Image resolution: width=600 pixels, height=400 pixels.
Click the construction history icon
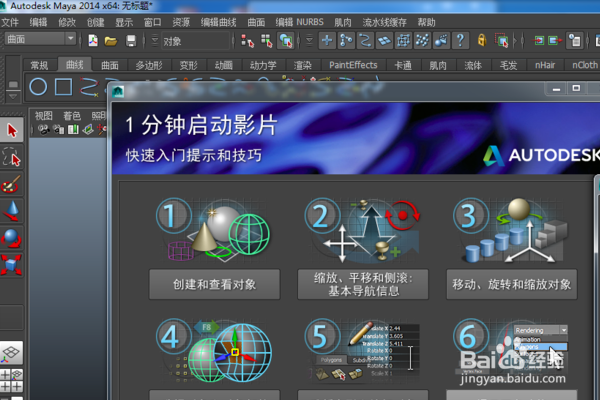574,40
